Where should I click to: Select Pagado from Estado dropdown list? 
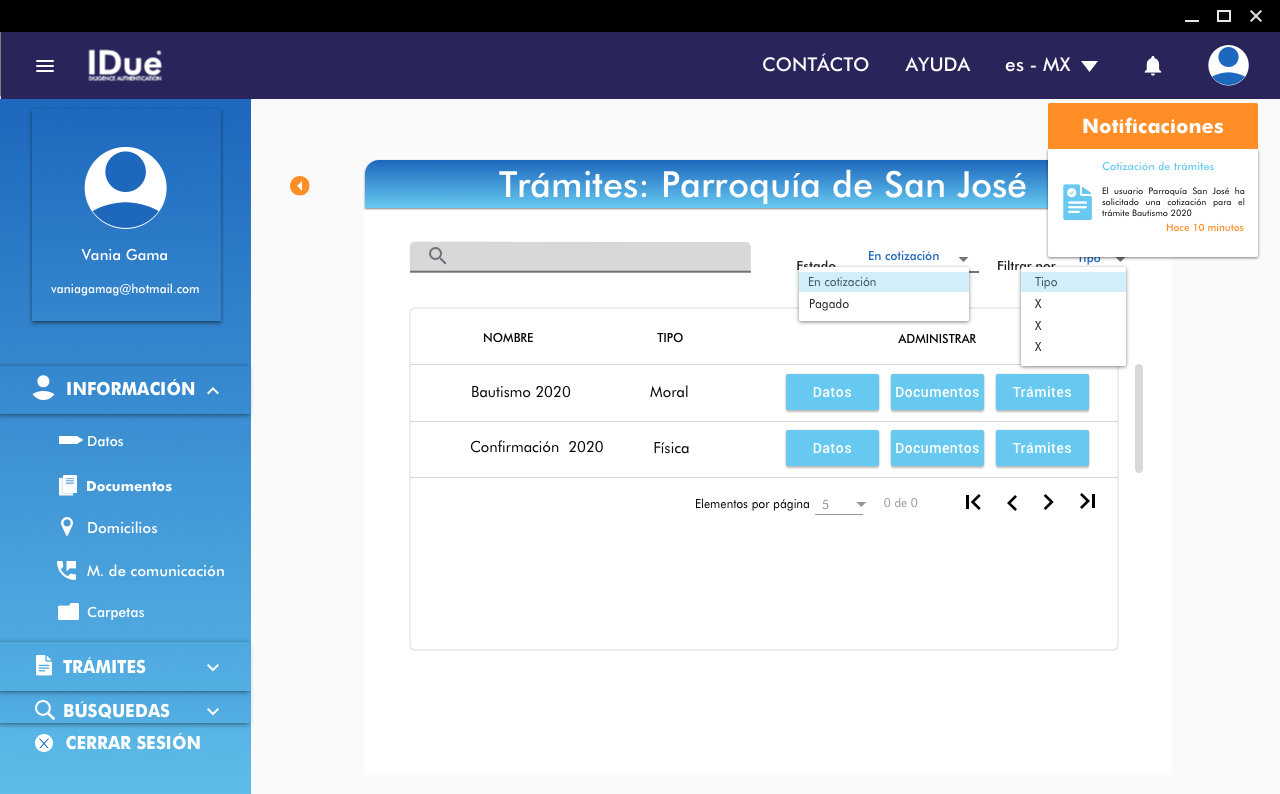[x=829, y=304]
